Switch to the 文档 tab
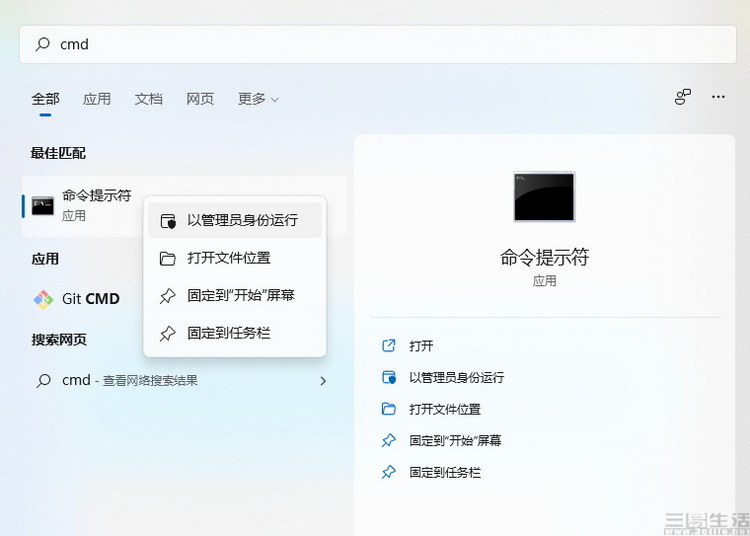Image resolution: width=750 pixels, height=536 pixels. tap(148, 99)
